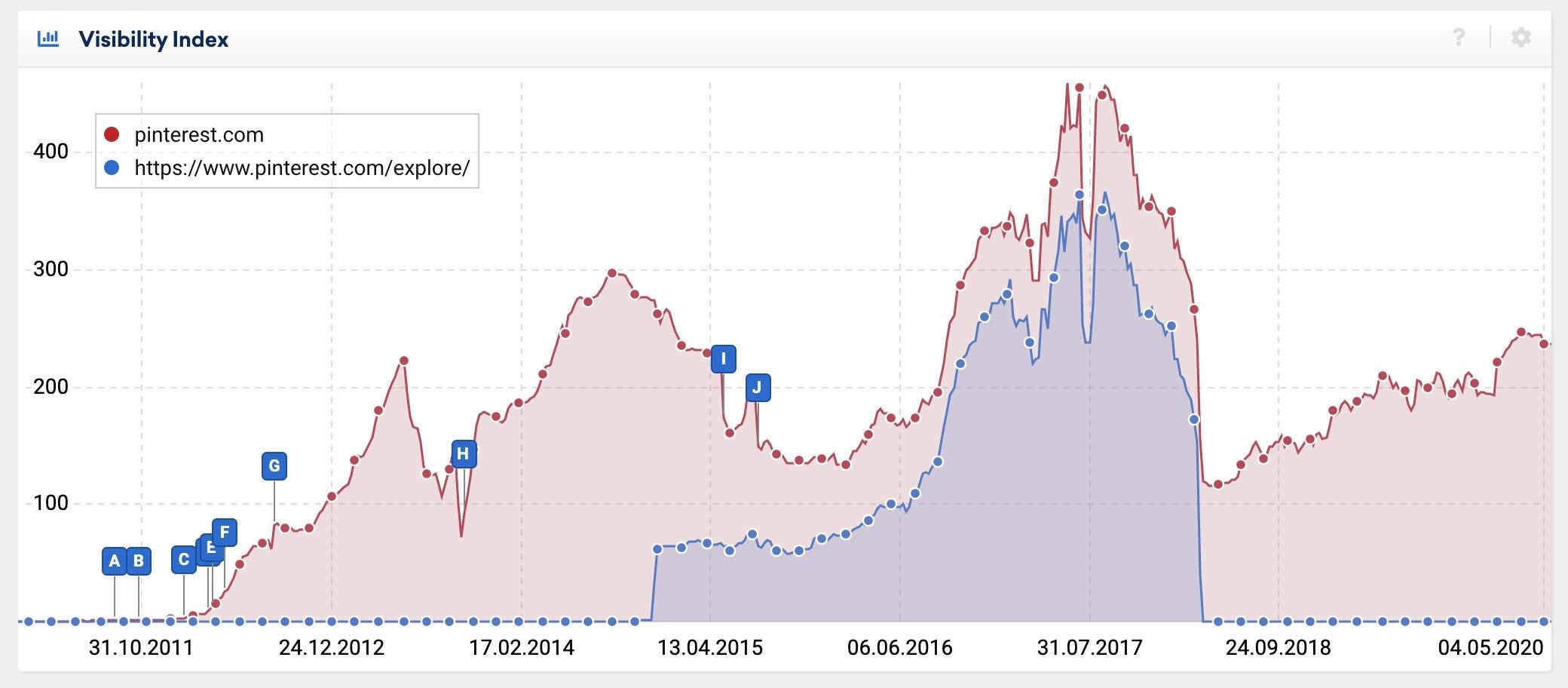
Task: Click the help question mark icon
Action: pos(1459,38)
